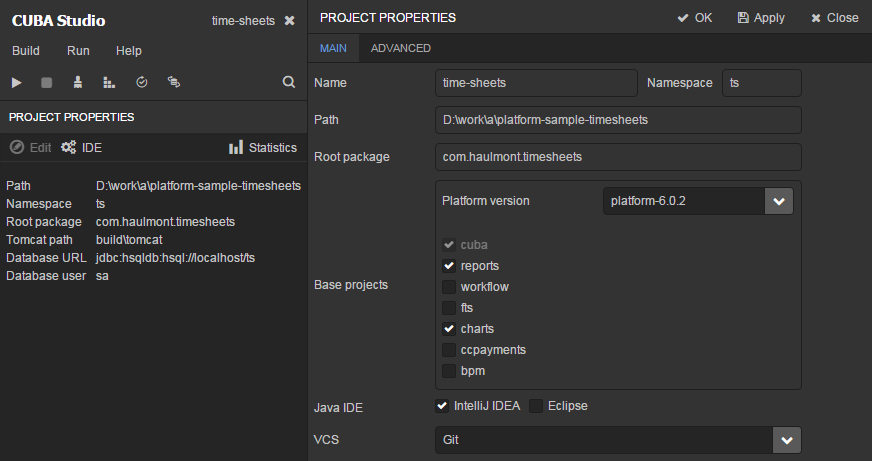Enable the workflow base project
872x461 pixels.
pos(449,287)
